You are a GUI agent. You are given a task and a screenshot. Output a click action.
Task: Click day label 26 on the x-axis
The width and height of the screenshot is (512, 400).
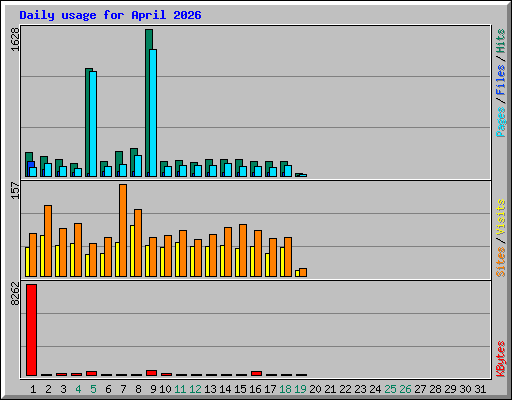click(405, 389)
